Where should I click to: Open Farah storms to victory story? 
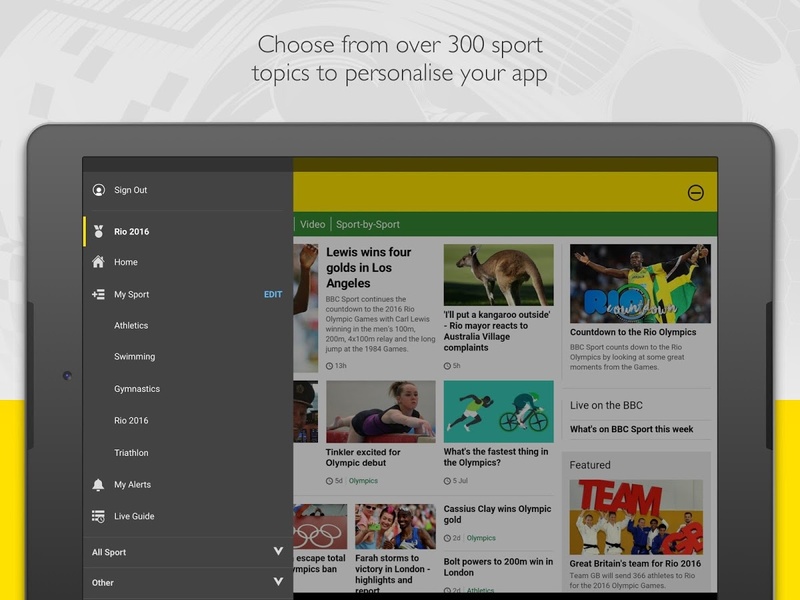click(392, 574)
